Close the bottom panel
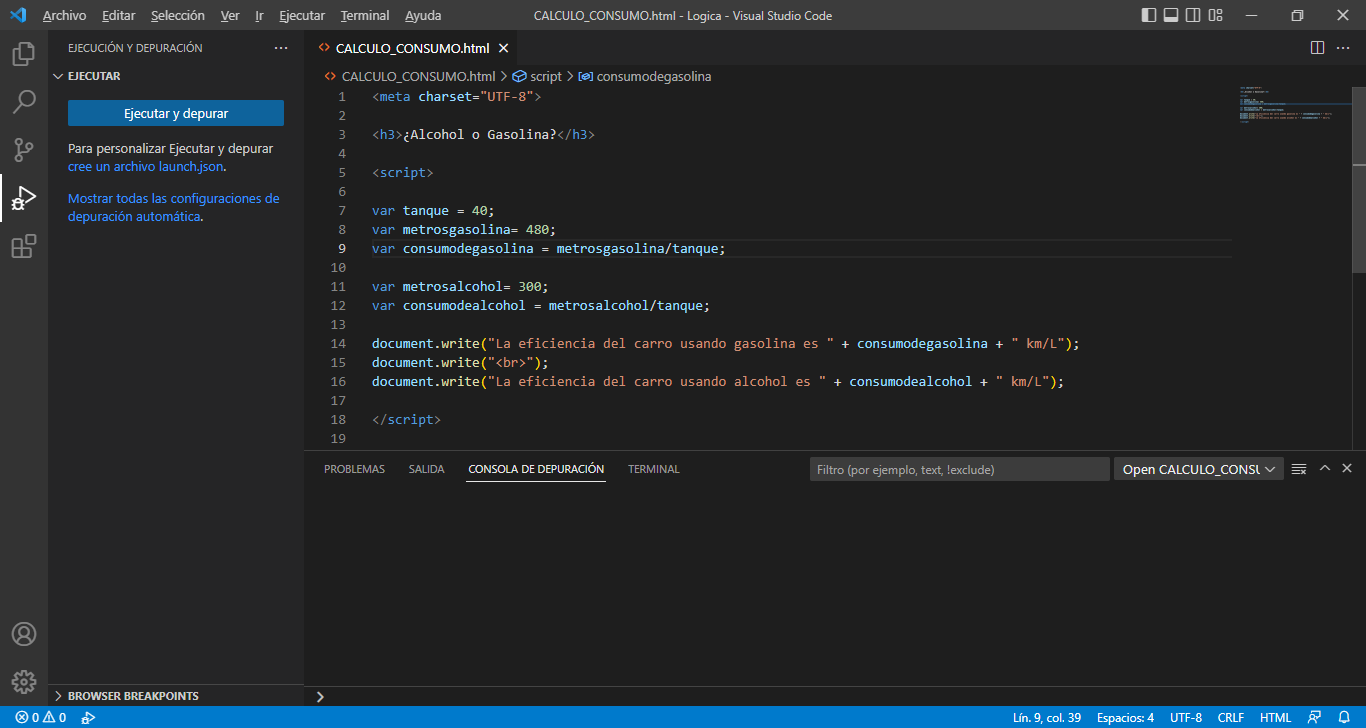Image resolution: width=1366 pixels, height=728 pixels. tap(1347, 468)
